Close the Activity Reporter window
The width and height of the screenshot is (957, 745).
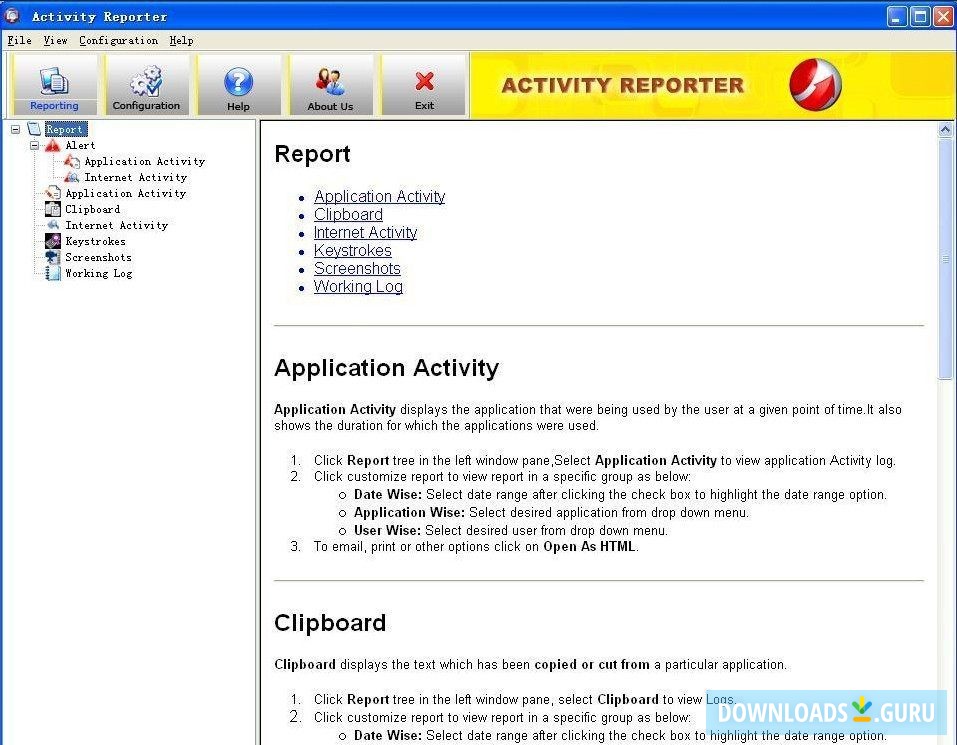coord(943,16)
